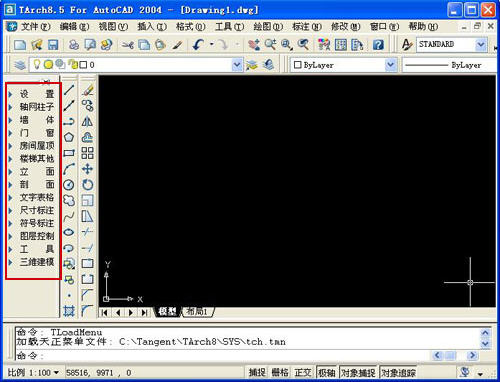The width and height of the screenshot is (500, 382).
Task: Select the Rotate modify tool
Action: pos(87,185)
